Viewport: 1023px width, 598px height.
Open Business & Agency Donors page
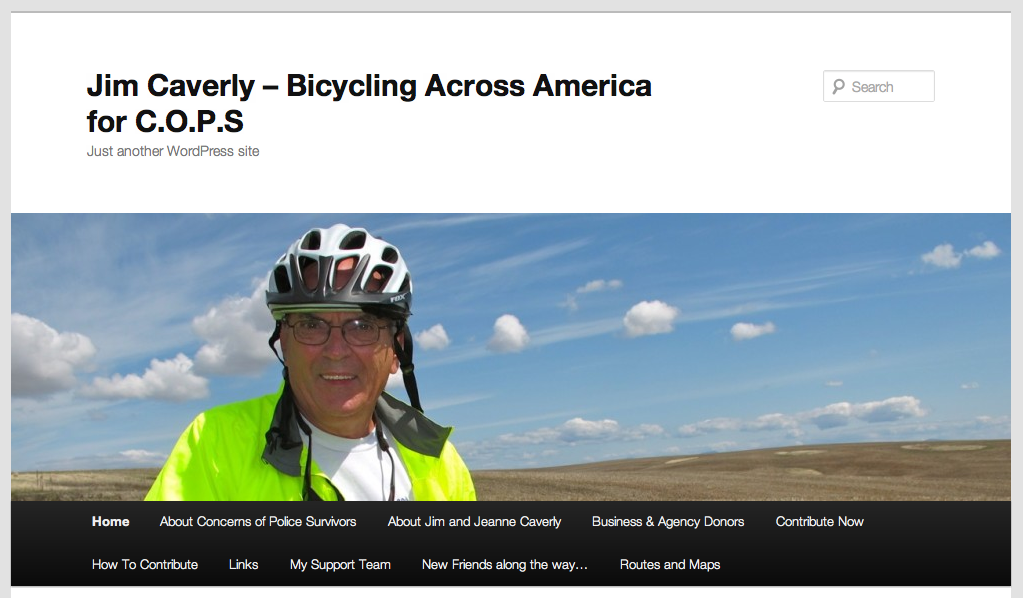click(668, 522)
